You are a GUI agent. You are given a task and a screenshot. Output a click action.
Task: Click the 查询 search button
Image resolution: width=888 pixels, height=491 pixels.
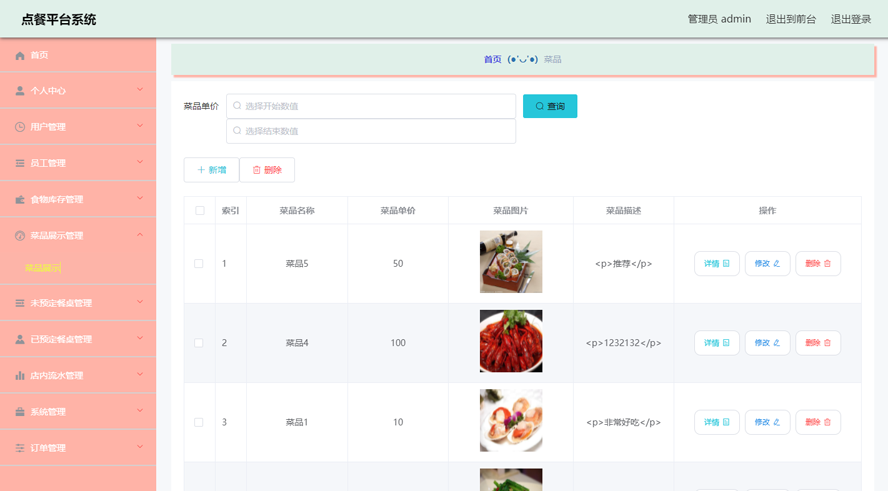pos(550,106)
